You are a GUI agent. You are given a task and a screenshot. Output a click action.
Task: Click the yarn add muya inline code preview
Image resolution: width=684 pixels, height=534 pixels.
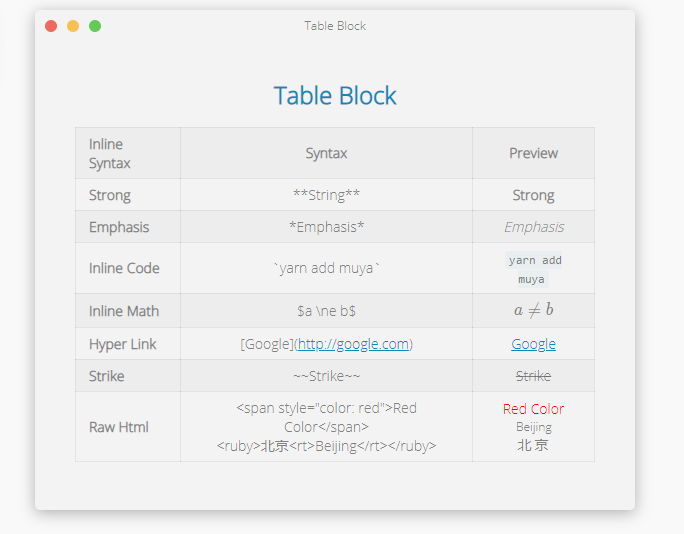(x=533, y=269)
